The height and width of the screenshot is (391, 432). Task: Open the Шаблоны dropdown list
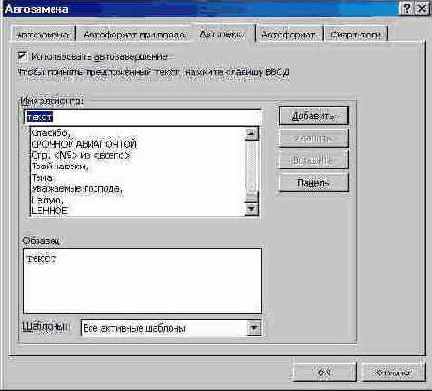[254, 328]
